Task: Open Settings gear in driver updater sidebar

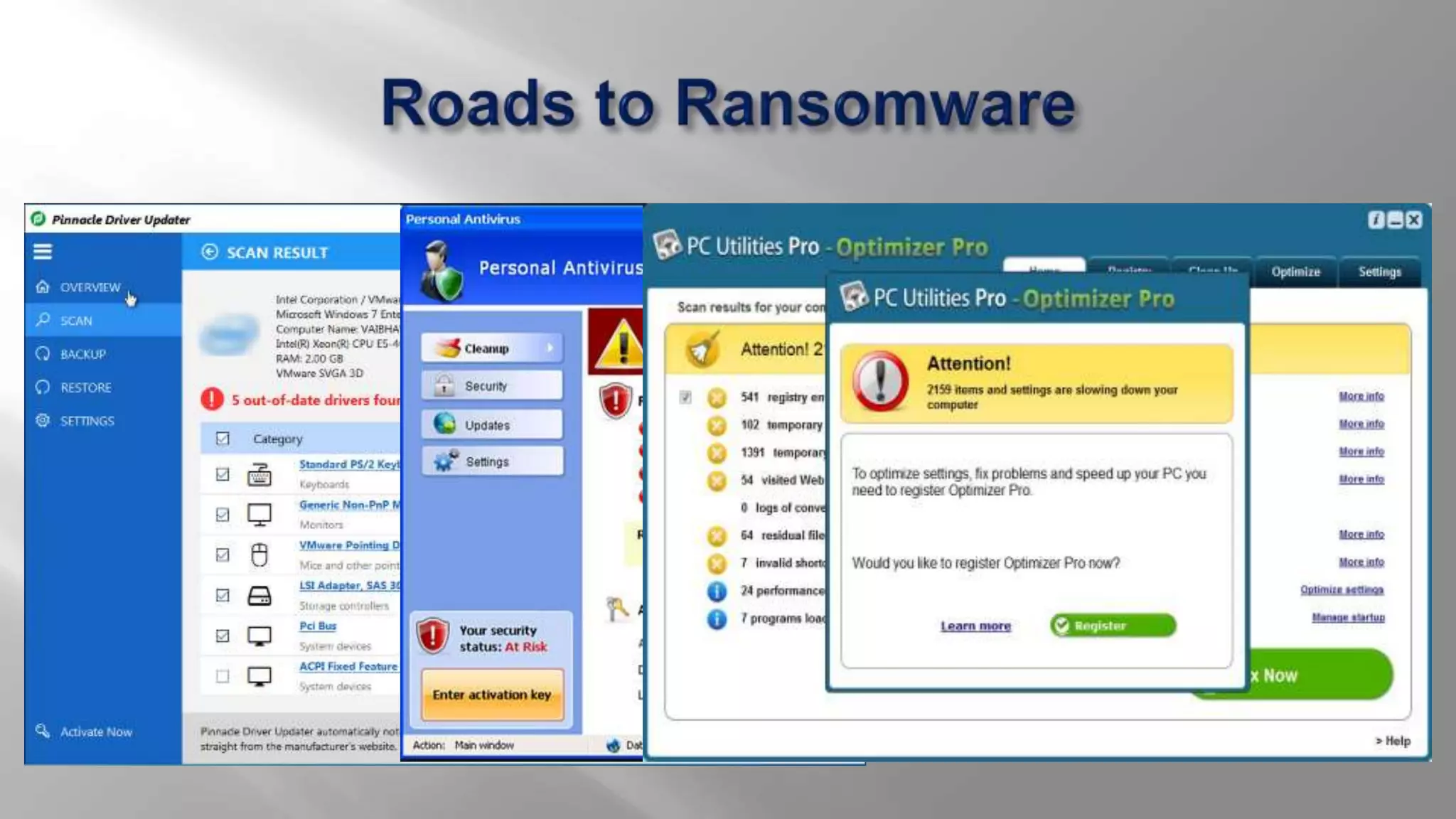Action: [x=43, y=420]
